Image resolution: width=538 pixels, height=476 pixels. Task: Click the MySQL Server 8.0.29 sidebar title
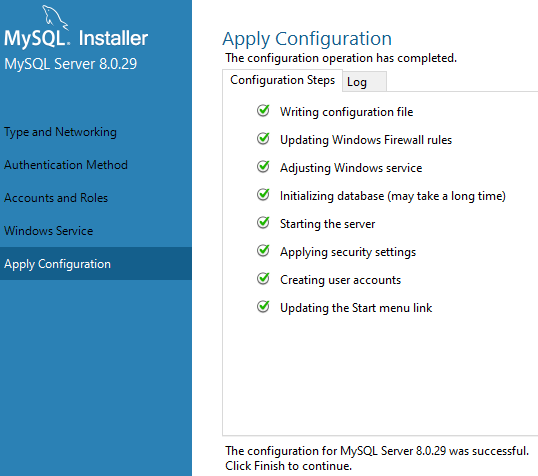coord(71,64)
